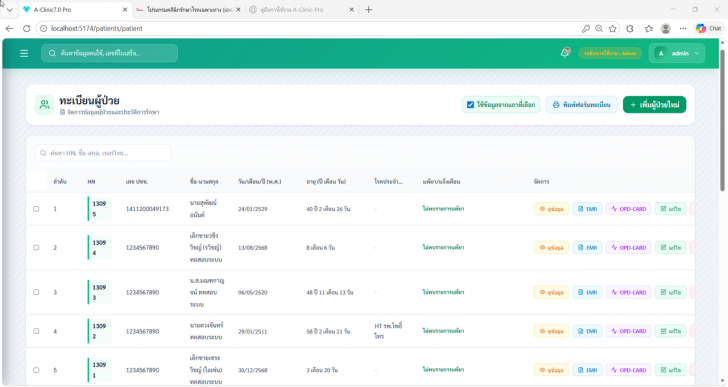Open OPD-CARD for patient row 5
The height and width of the screenshot is (387, 728).
tap(629, 370)
